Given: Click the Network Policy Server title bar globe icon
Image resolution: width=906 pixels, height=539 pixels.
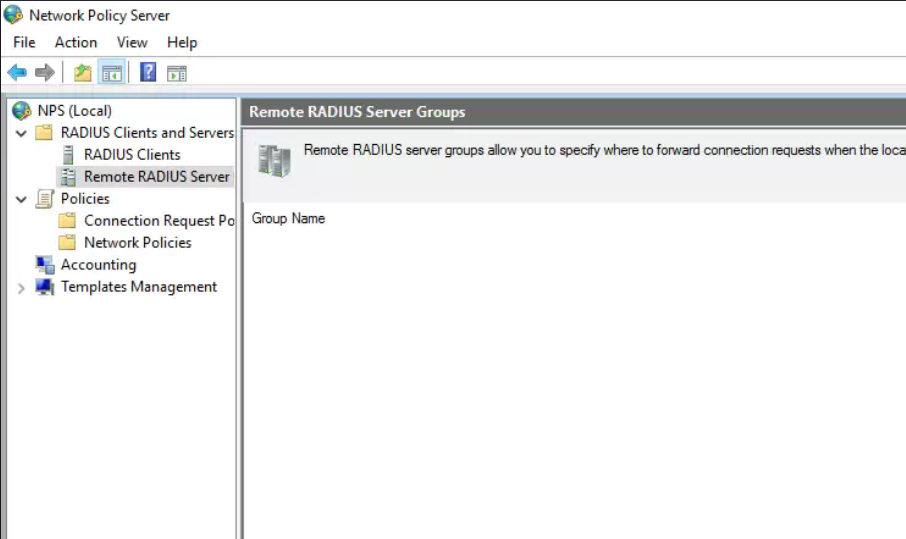Looking at the screenshot, I should (13, 14).
